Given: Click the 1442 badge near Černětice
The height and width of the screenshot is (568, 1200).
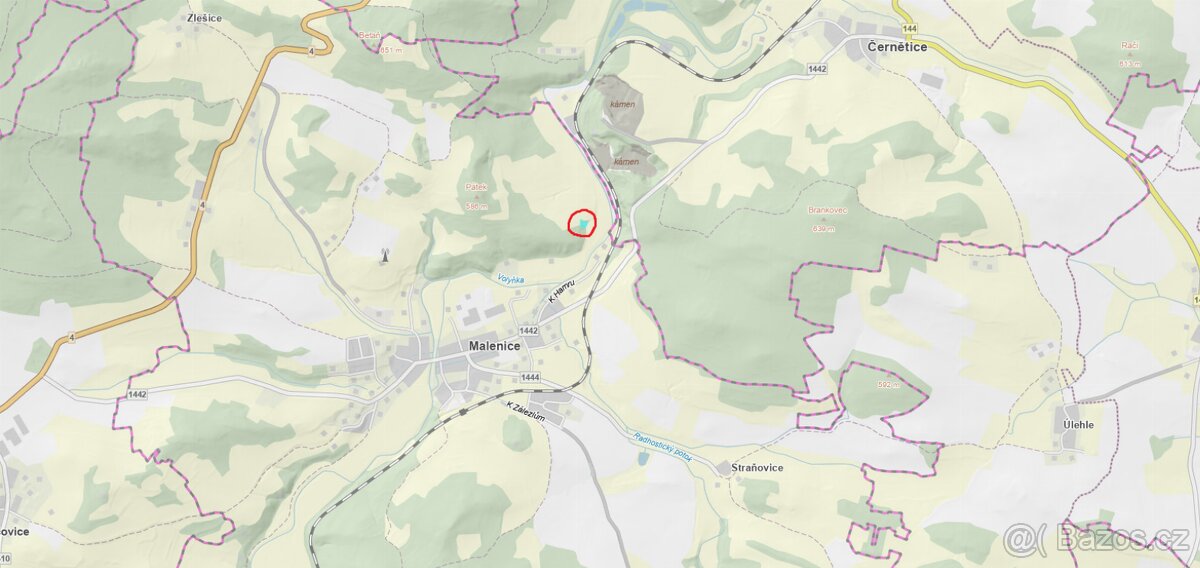Looking at the screenshot, I should (817, 69).
